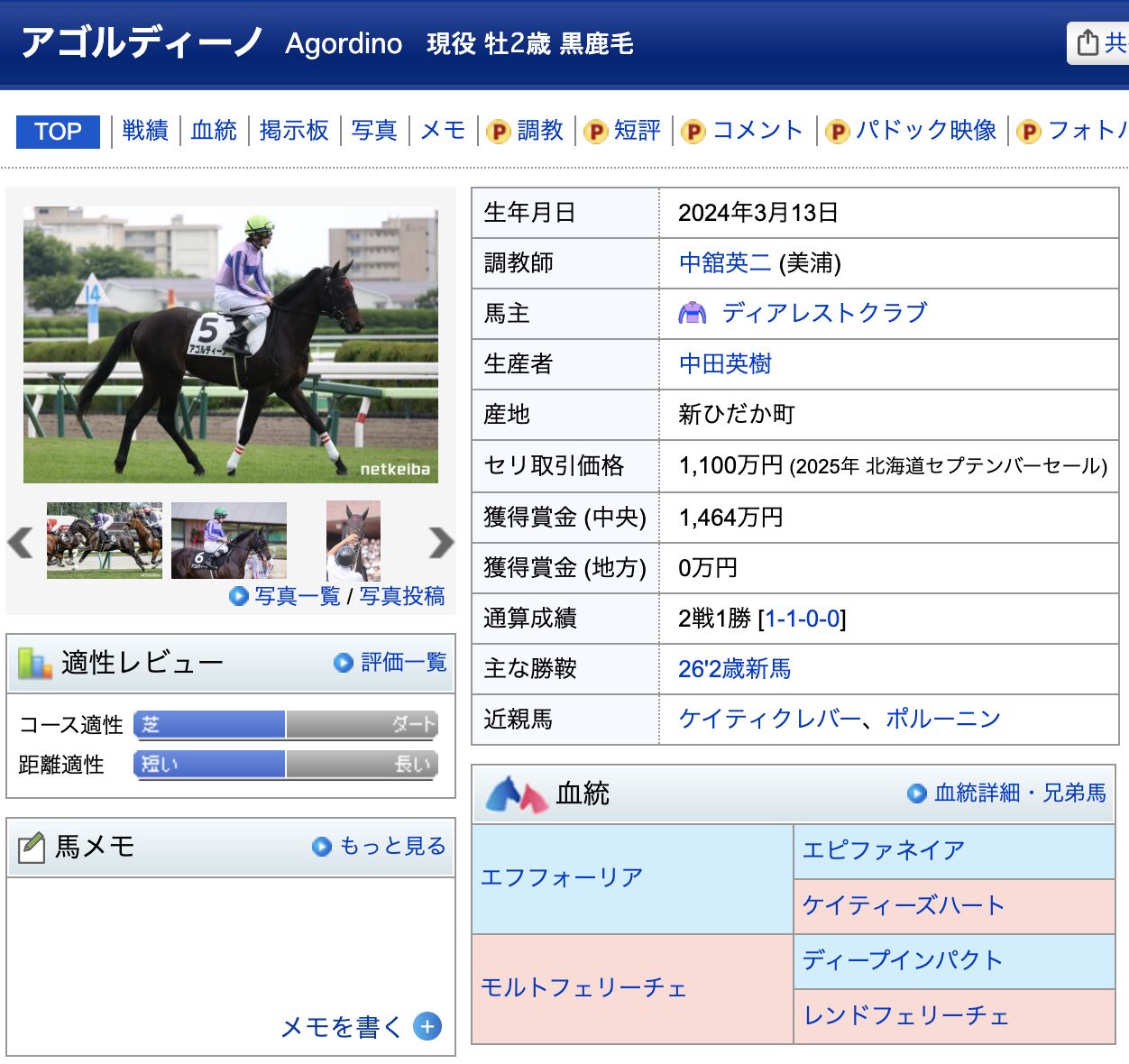This screenshot has width=1129, height=1064.
Task: Click the birth date 2024年3月13日
Action: [758, 213]
